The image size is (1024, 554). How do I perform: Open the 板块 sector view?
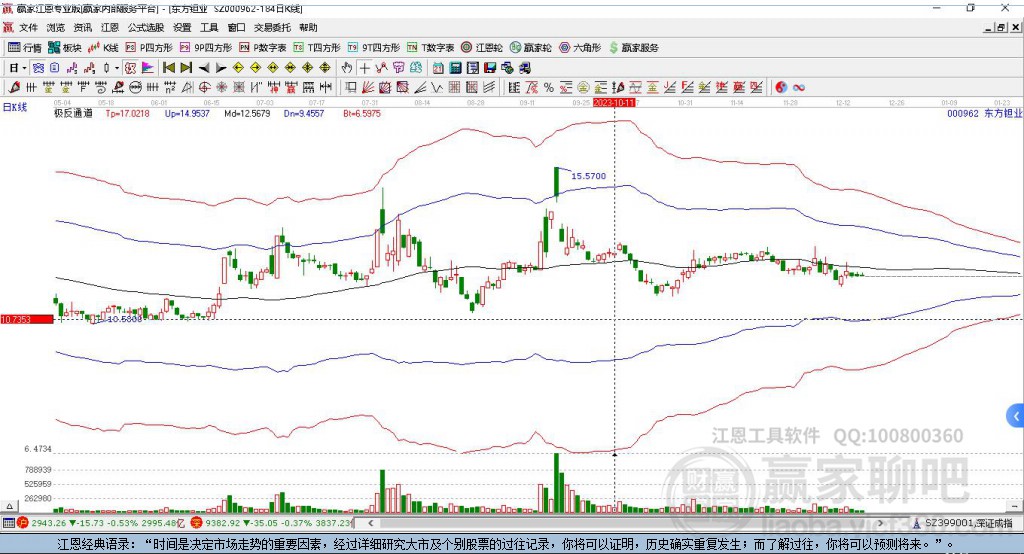point(65,48)
